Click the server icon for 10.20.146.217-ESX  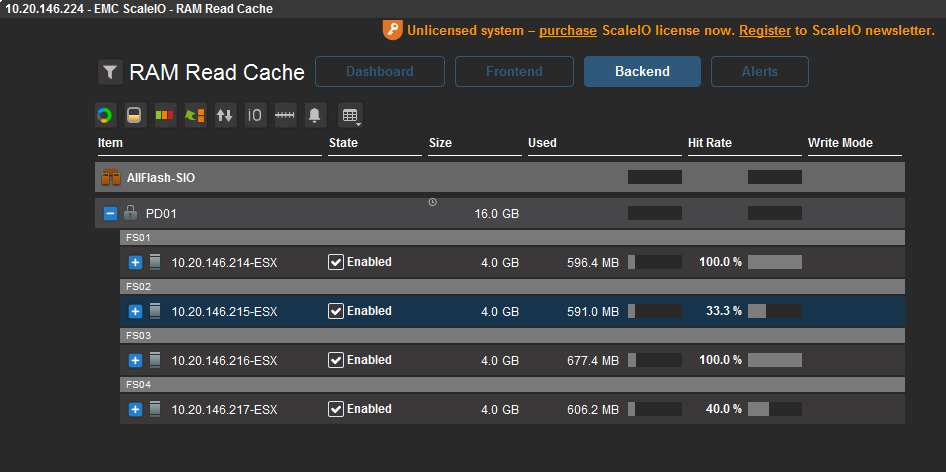pos(155,409)
